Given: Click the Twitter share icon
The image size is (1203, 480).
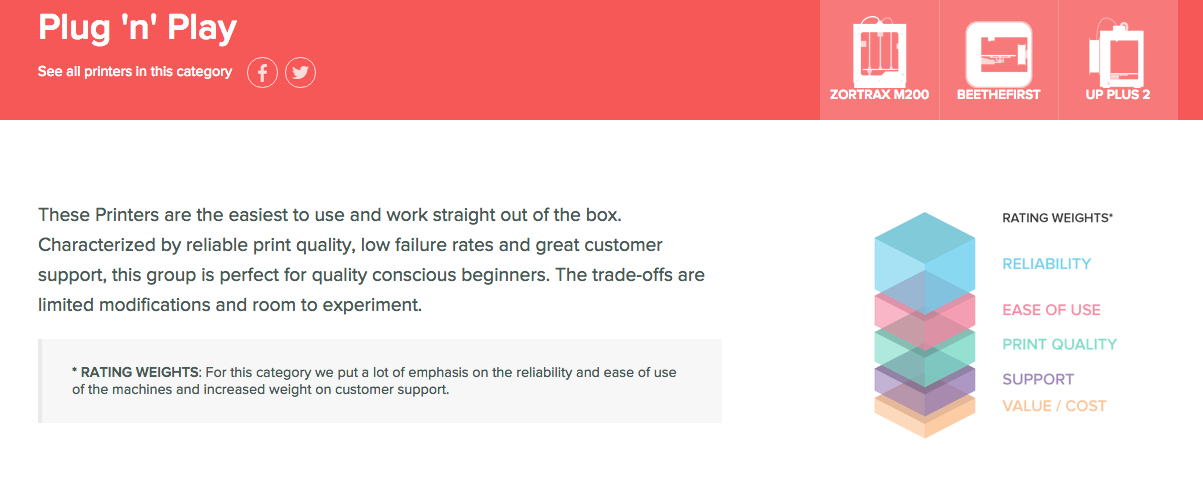Looking at the screenshot, I should [x=300, y=72].
